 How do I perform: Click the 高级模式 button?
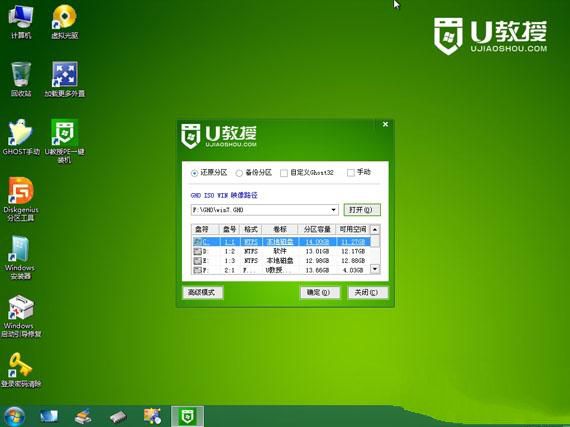[202, 293]
